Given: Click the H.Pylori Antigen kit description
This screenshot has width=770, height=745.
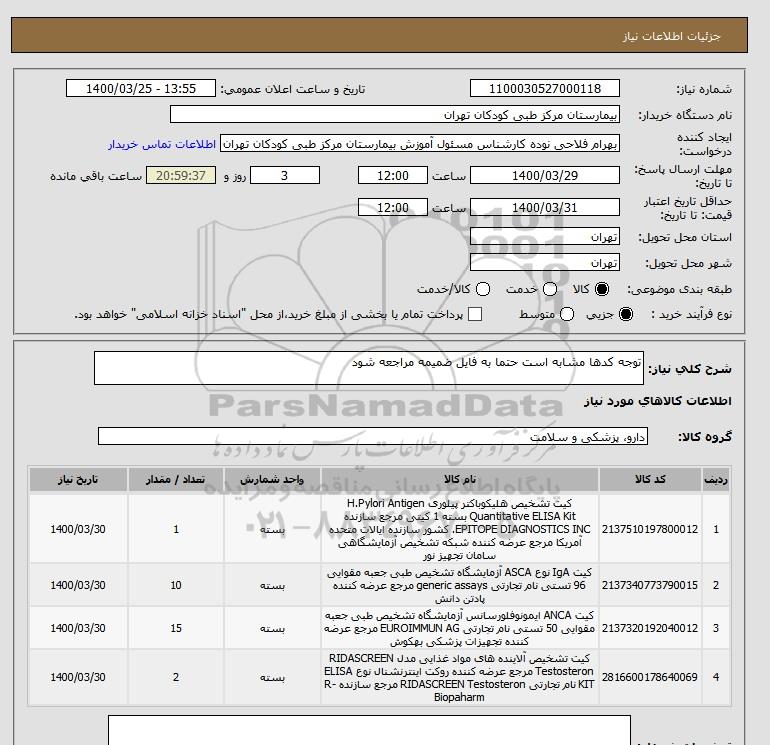Looking at the screenshot, I should coord(460,529).
